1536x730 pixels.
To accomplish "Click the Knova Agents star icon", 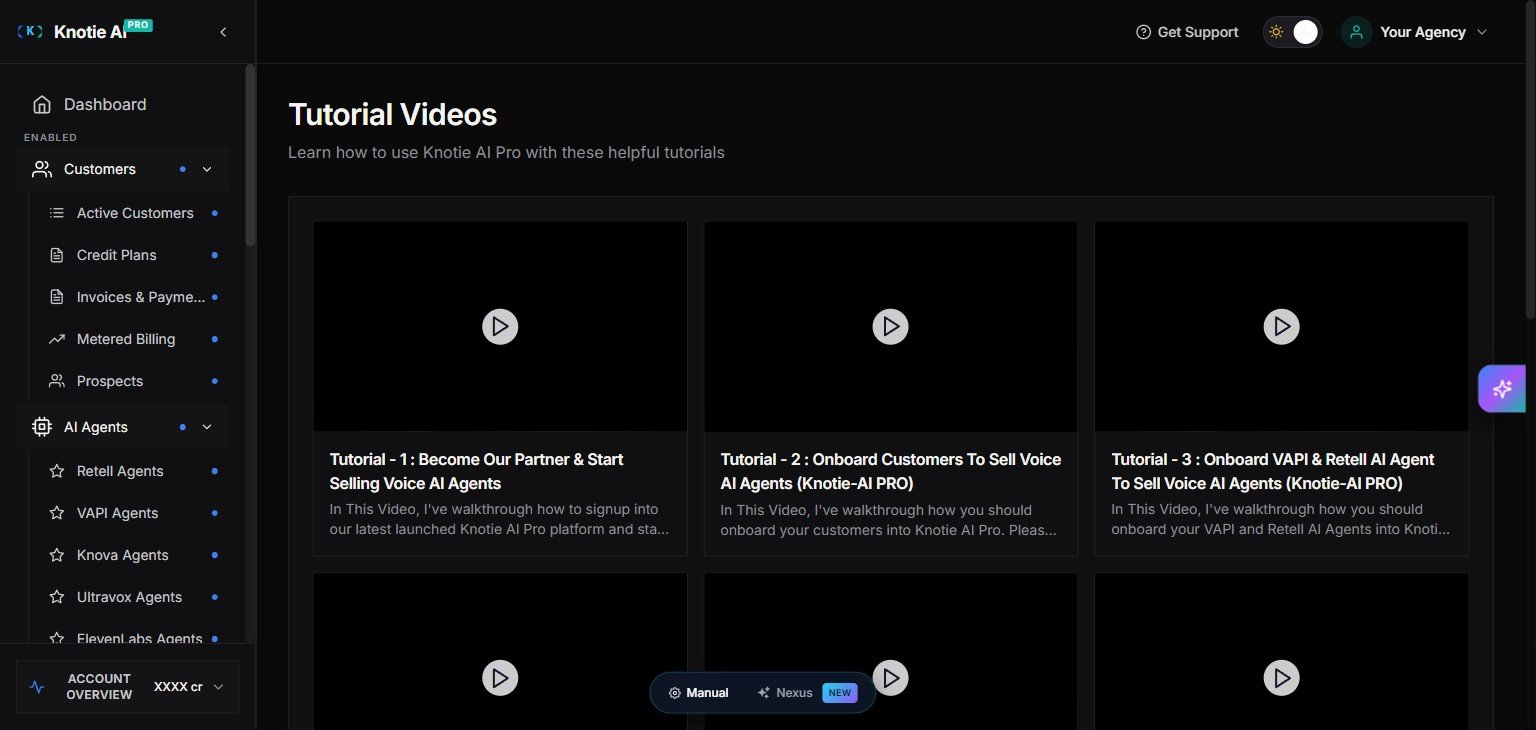I will [x=57, y=555].
